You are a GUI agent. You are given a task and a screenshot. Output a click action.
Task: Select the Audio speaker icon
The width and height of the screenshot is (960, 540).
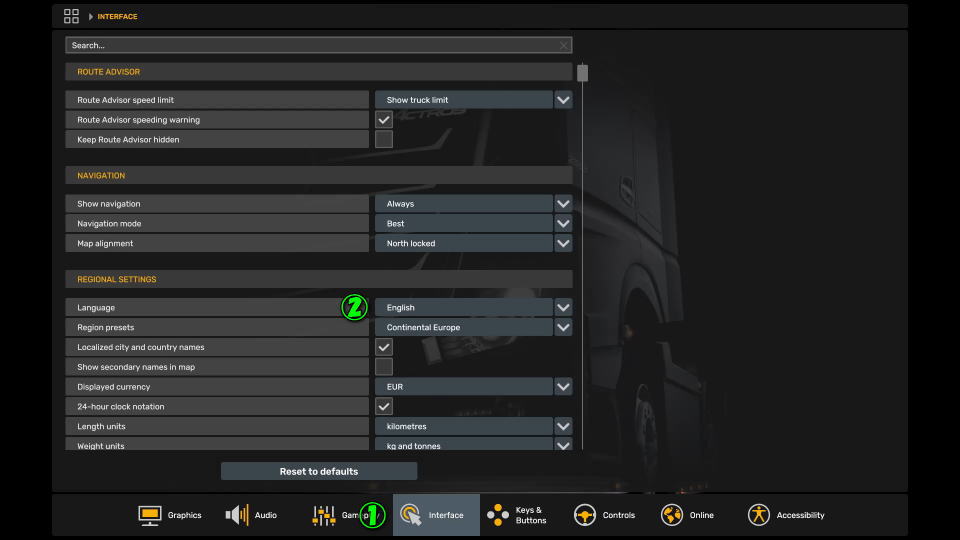237,515
